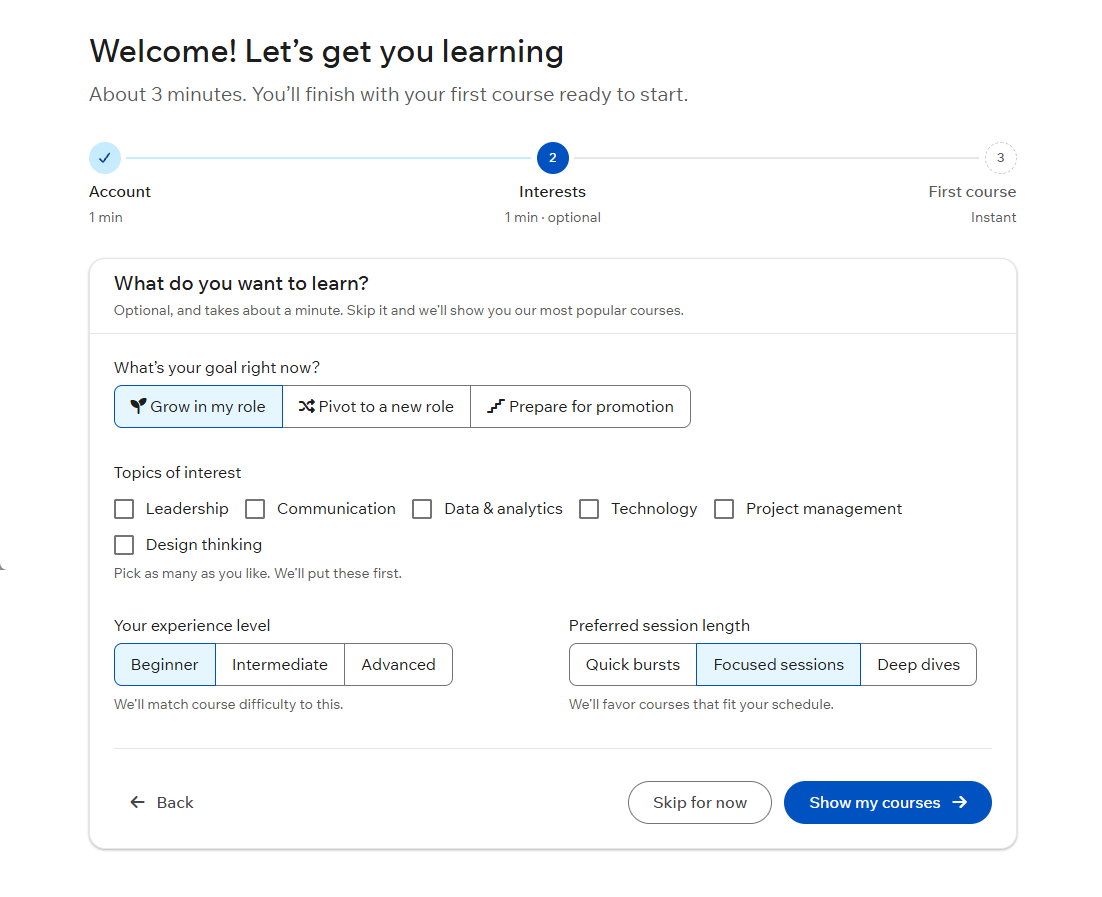Check the Technology checkbox
The width and height of the screenshot is (1102, 897).
click(x=589, y=509)
